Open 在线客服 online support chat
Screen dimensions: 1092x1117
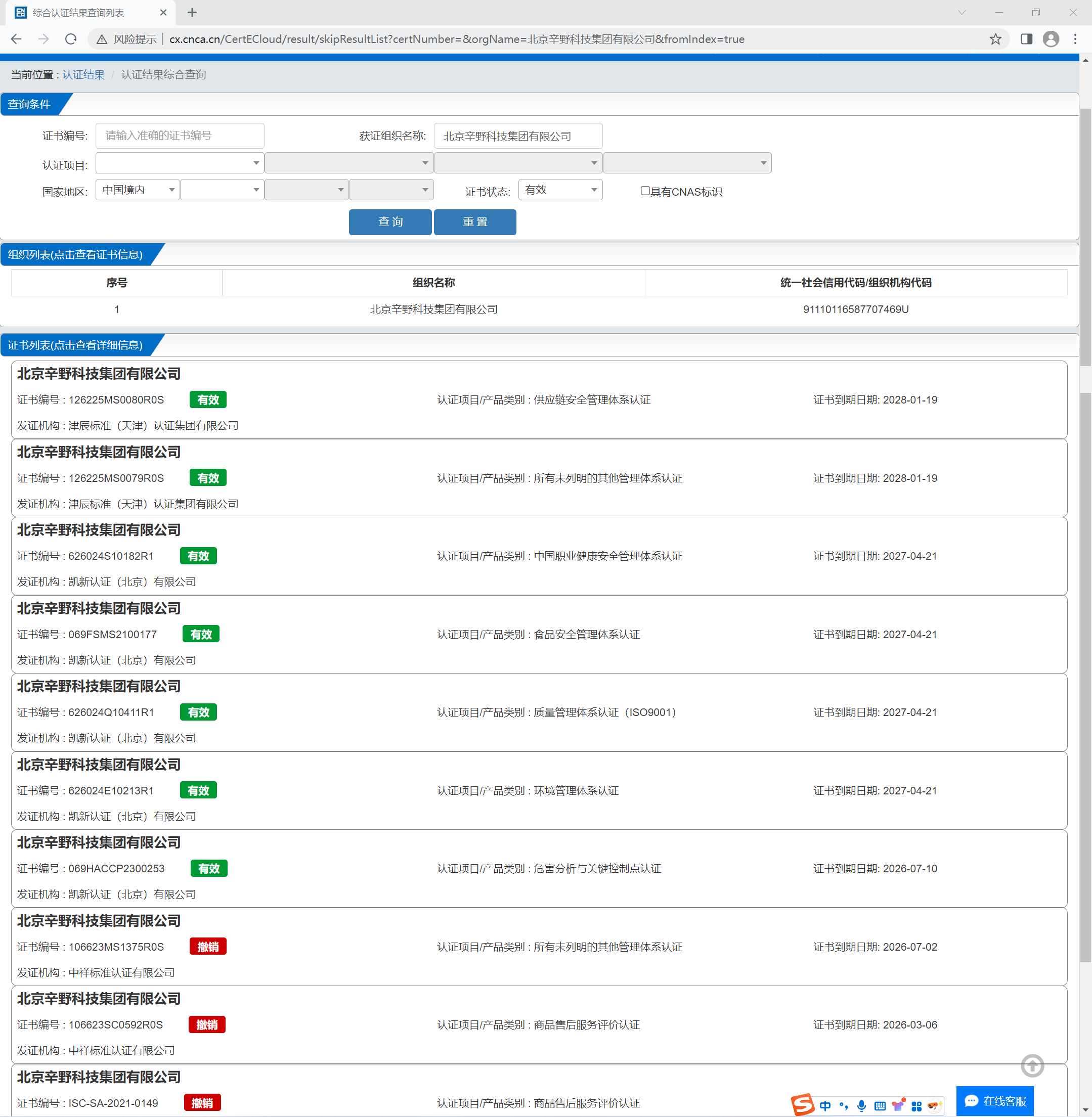coord(995,1101)
